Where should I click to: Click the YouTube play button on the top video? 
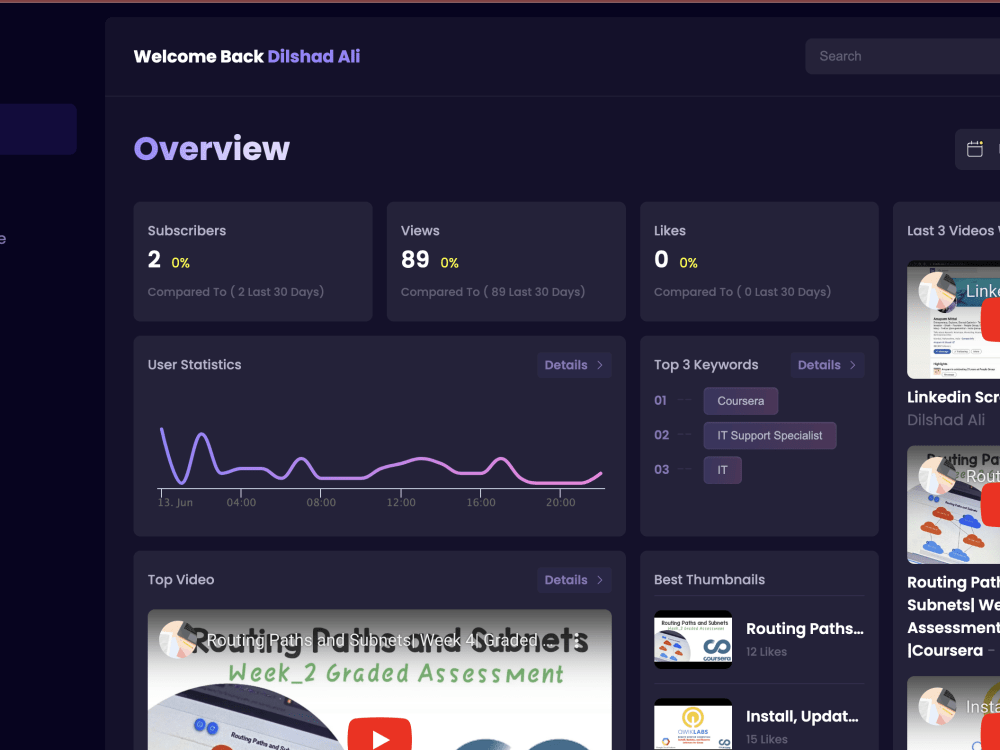(380, 735)
